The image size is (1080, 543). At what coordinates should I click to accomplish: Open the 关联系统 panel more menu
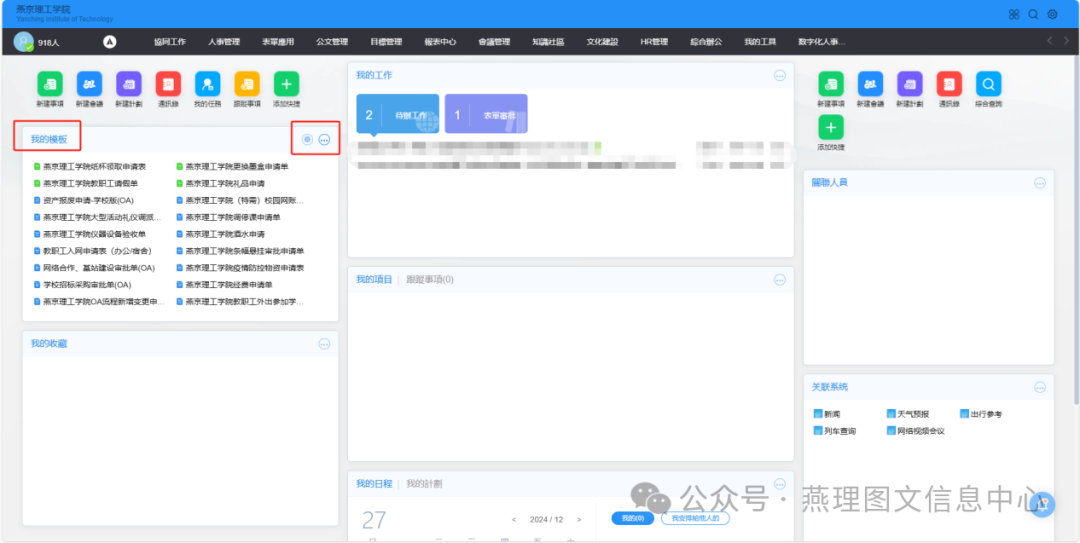click(x=1040, y=387)
